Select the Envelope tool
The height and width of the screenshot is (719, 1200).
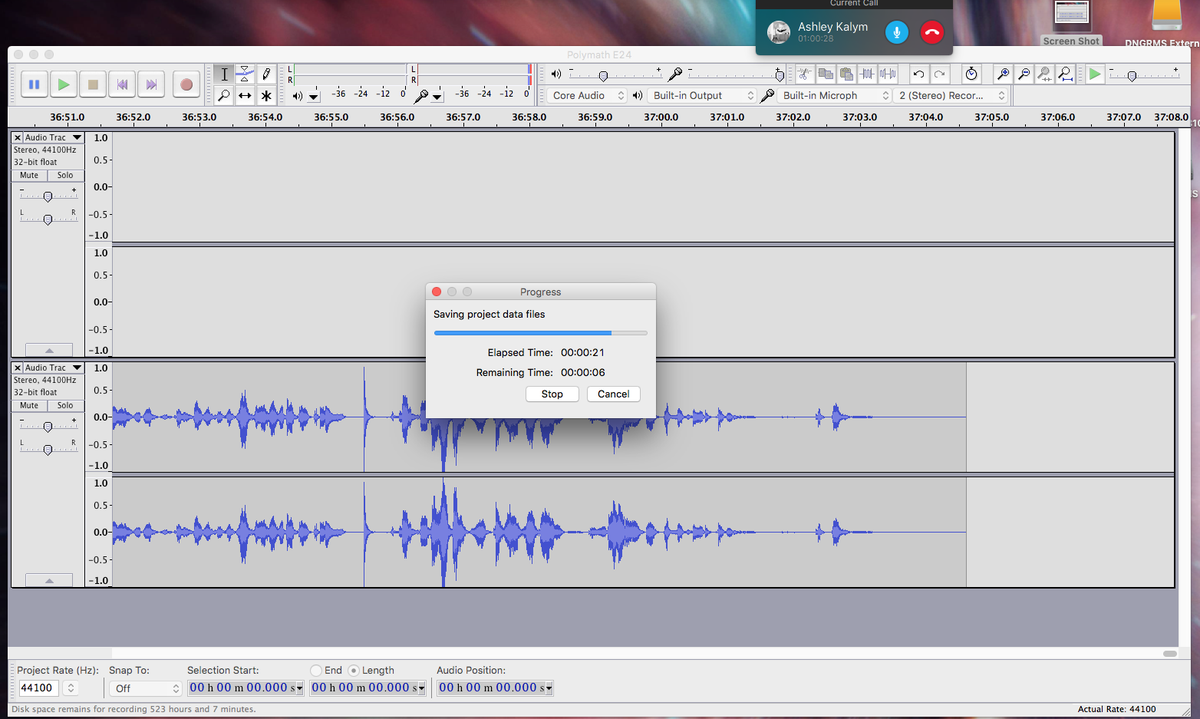click(246, 74)
